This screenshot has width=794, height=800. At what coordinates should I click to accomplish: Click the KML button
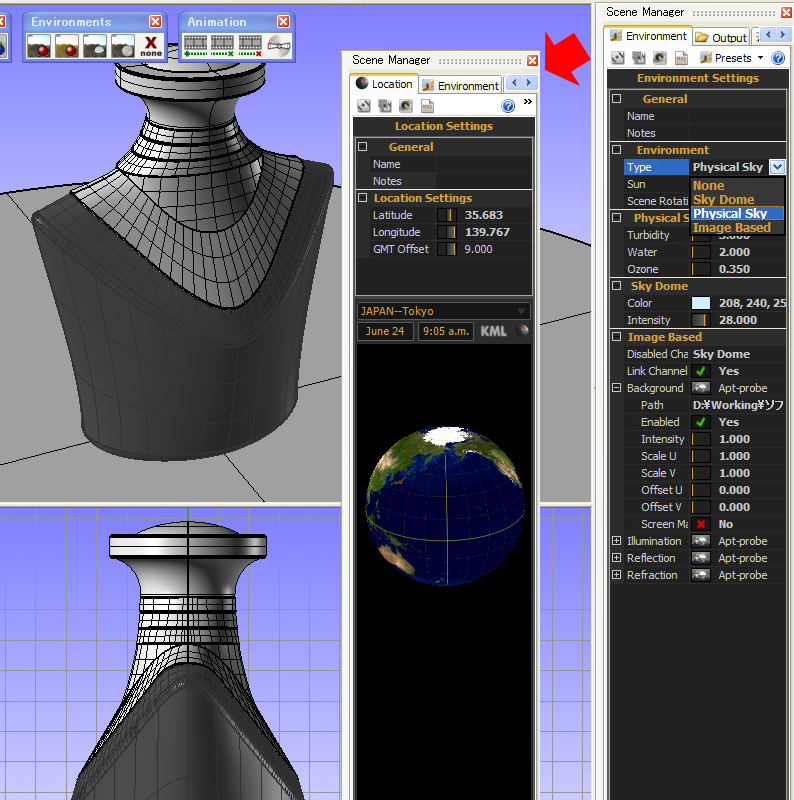(493, 331)
